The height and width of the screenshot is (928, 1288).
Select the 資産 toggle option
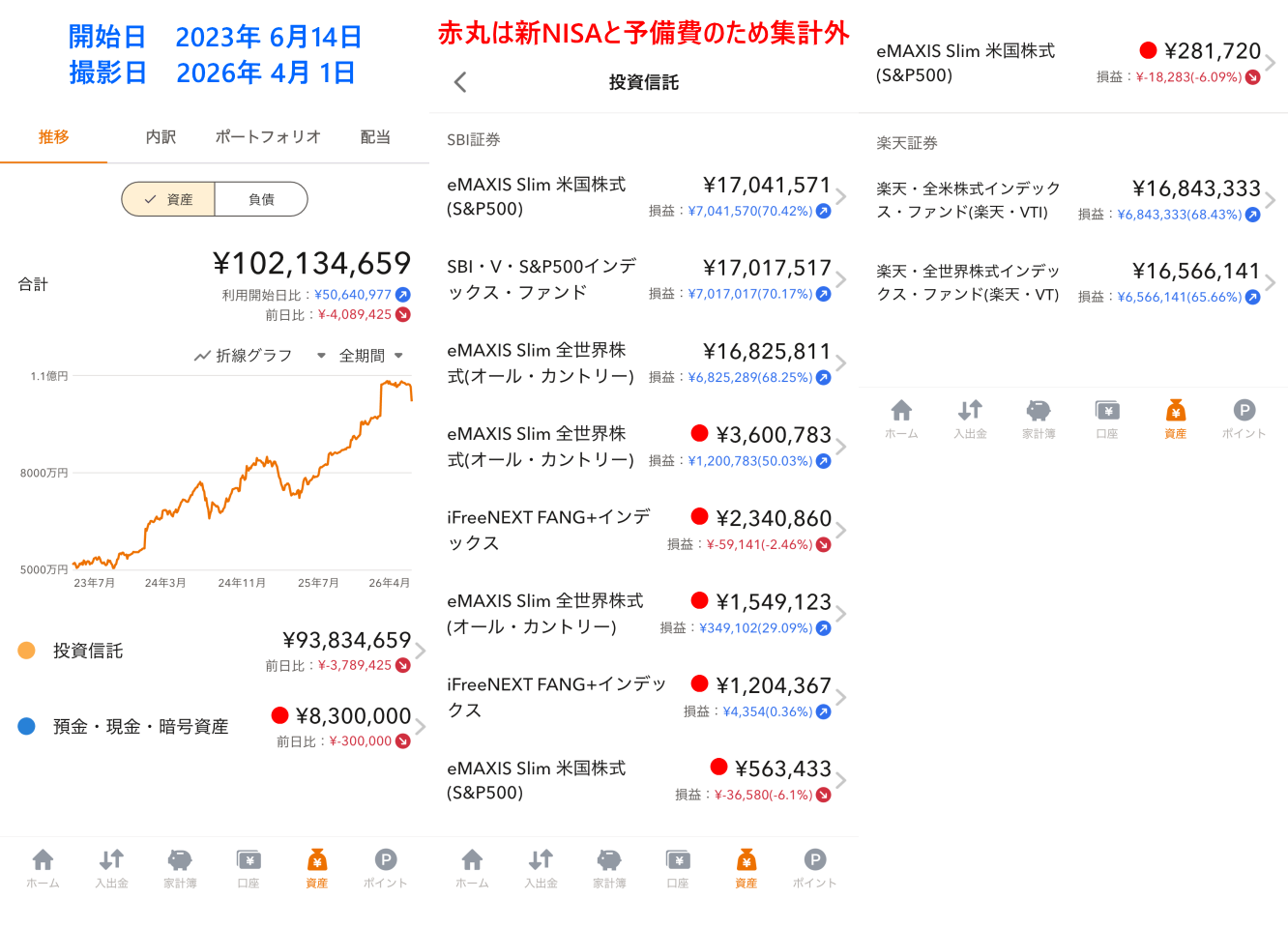tap(168, 199)
